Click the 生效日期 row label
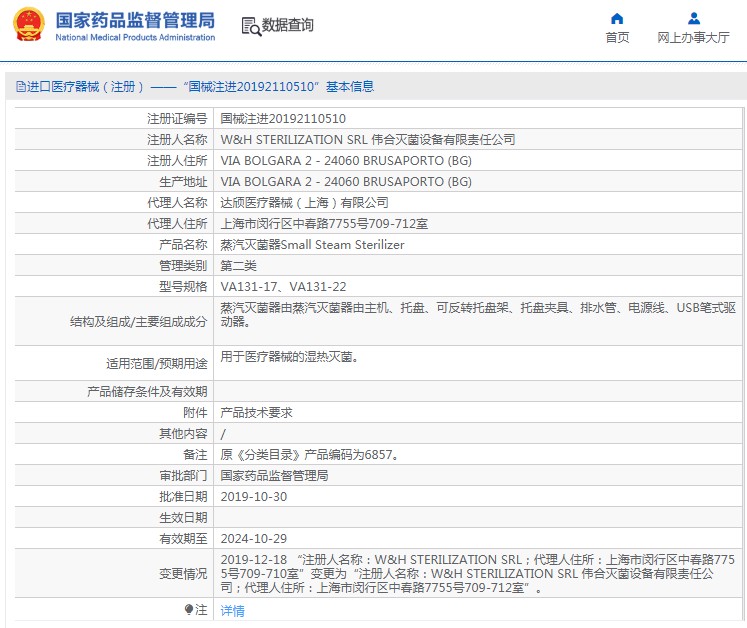This screenshot has height=628, width=747. point(183,517)
